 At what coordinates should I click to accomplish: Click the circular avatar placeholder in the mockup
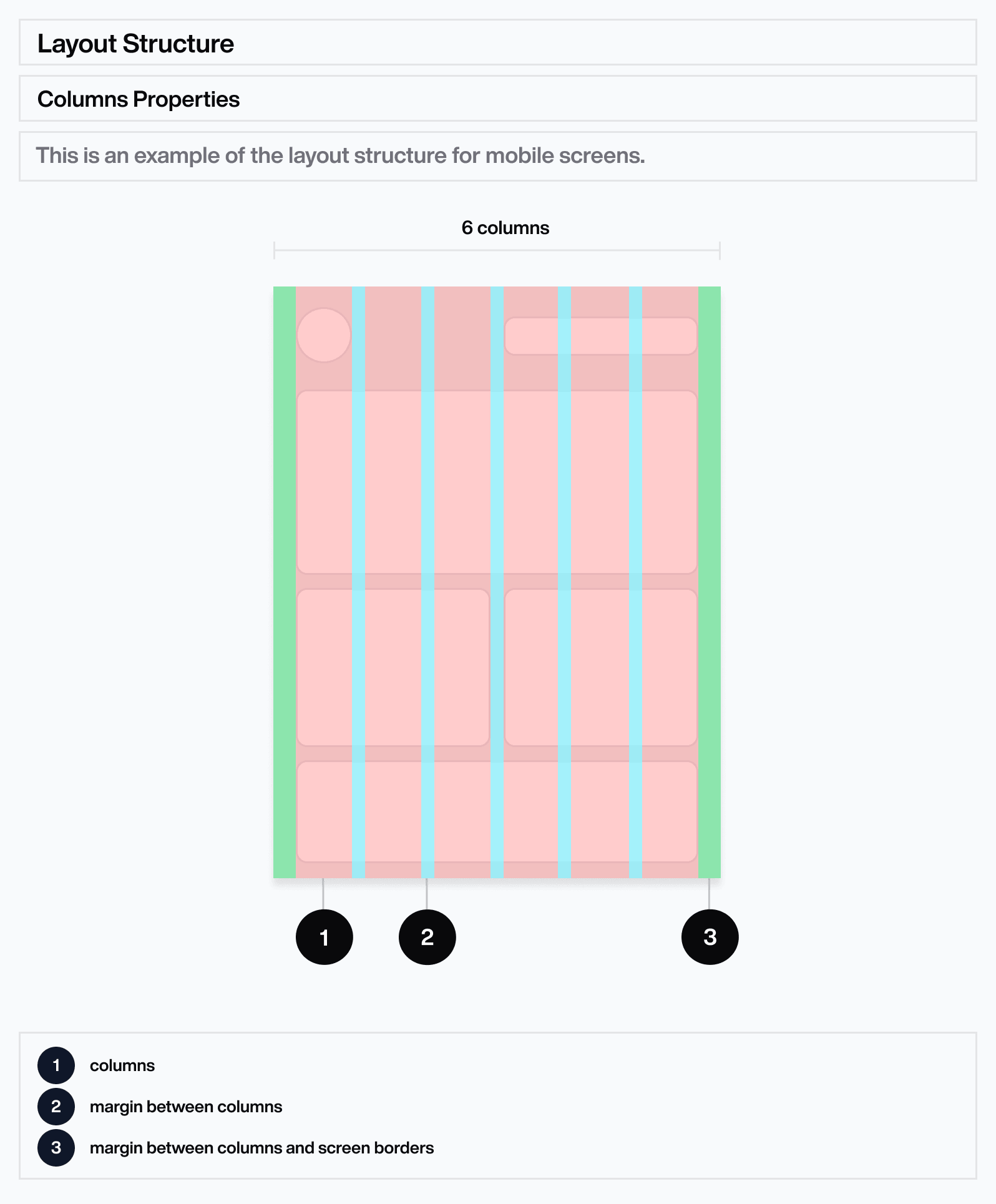click(x=324, y=335)
